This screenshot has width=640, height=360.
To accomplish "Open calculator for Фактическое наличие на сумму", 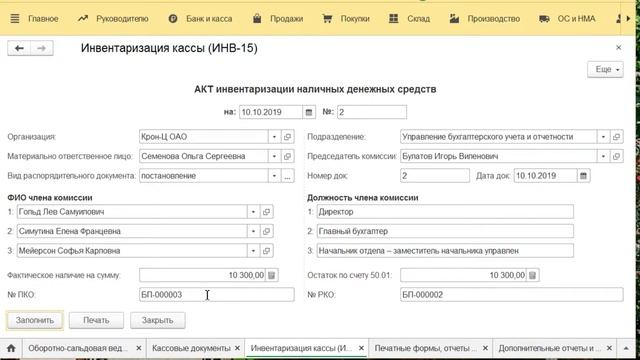I will click(x=272, y=275).
